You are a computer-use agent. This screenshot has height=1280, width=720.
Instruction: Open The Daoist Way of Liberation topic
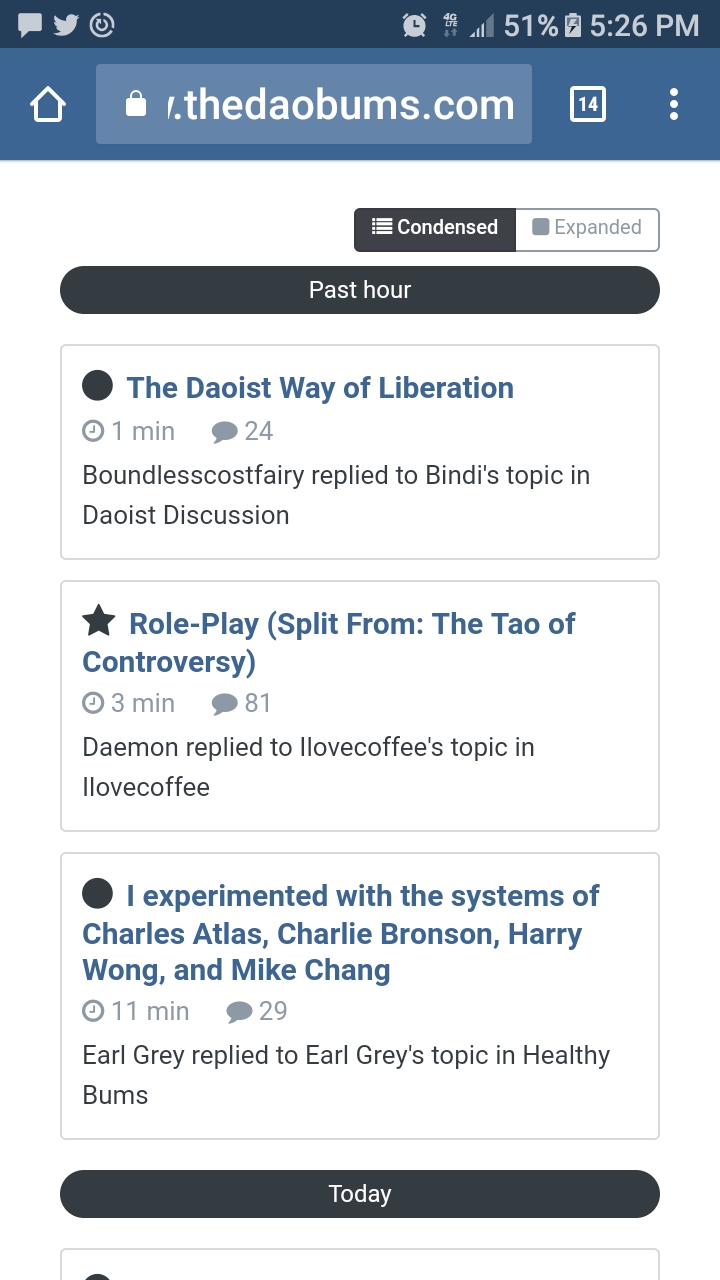point(320,388)
